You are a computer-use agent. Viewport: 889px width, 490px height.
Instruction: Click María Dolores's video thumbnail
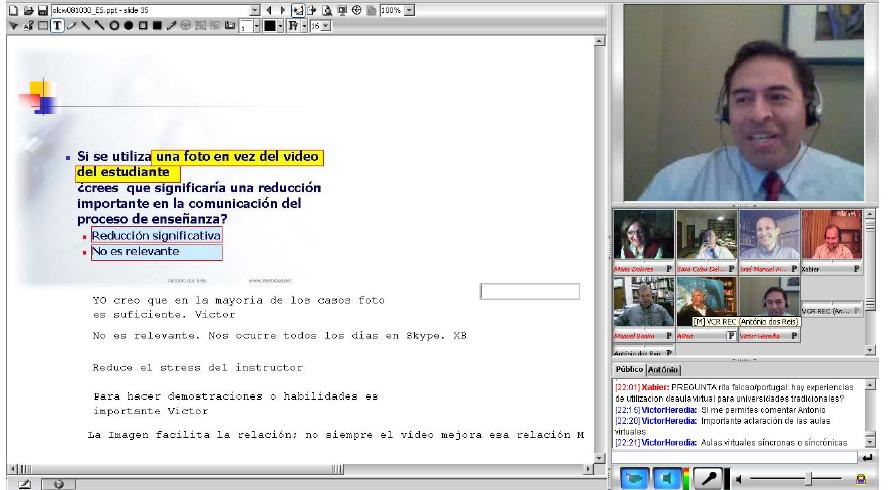pyautogui.click(x=644, y=235)
